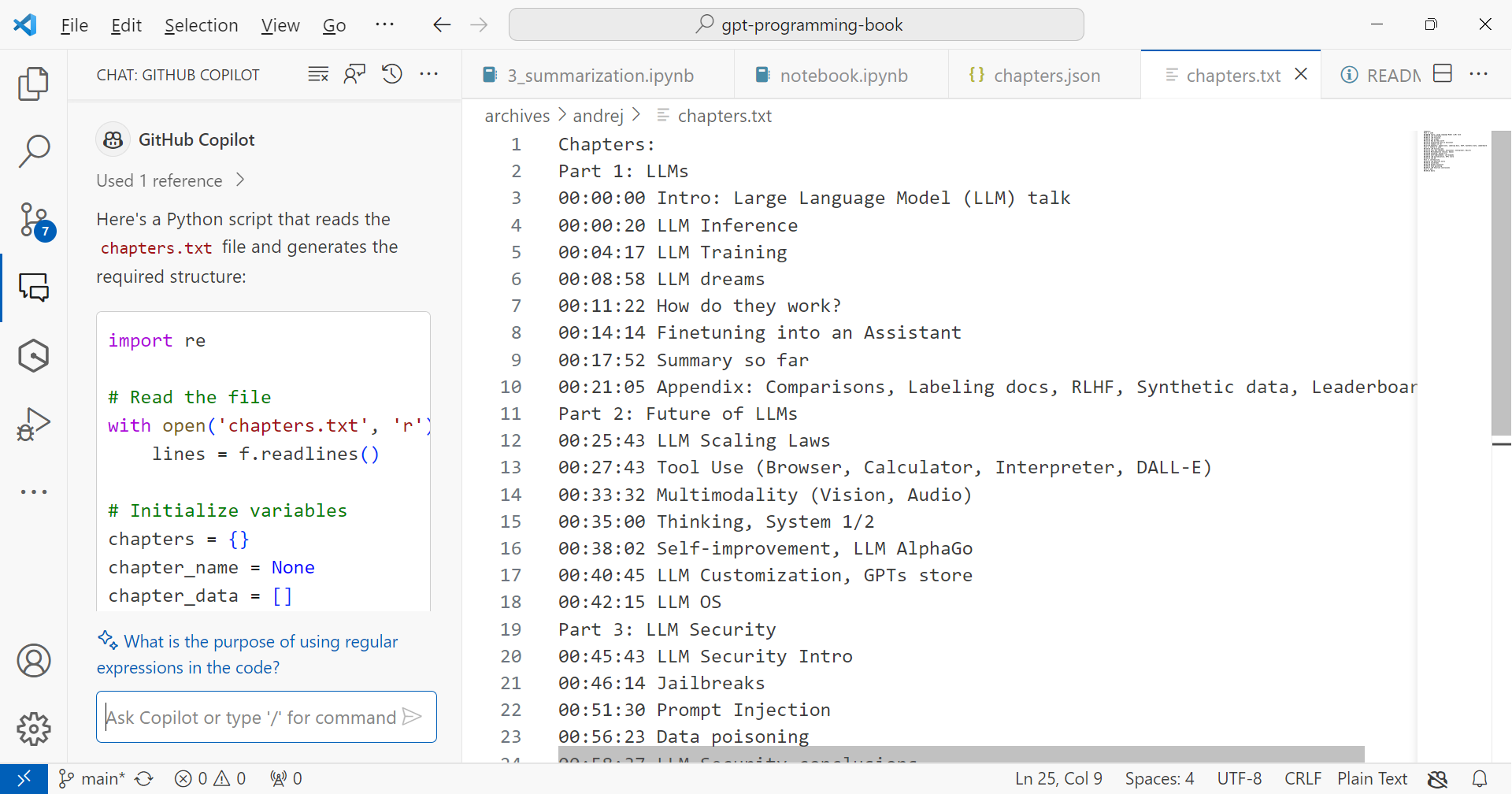Send the Copilot chat message
This screenshot has width=1512, height=794.
[x=412, y=717]
